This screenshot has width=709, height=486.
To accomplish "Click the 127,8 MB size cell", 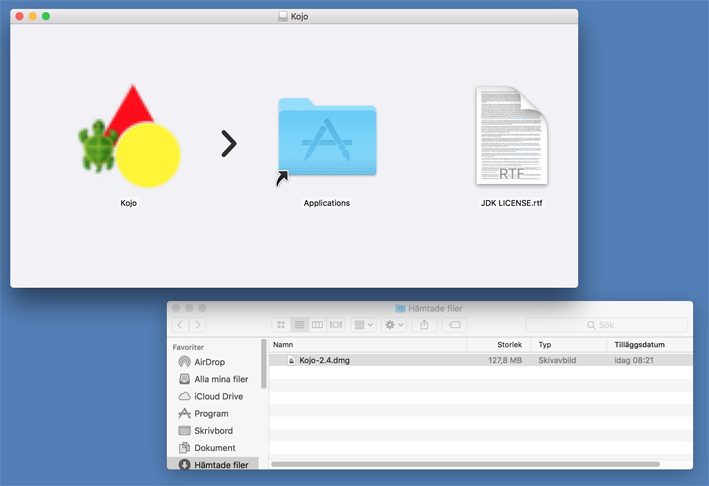I will click(505, 360).
